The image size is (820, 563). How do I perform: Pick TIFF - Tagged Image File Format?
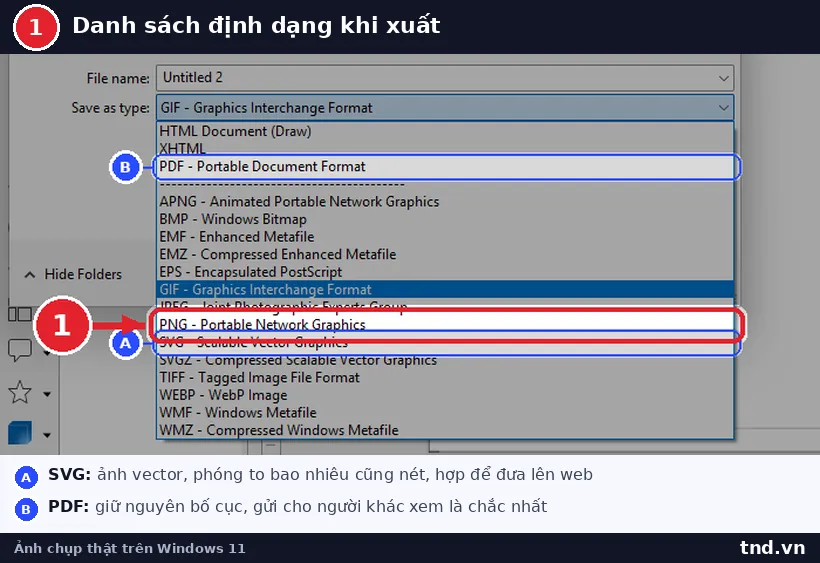click(445, 377)
